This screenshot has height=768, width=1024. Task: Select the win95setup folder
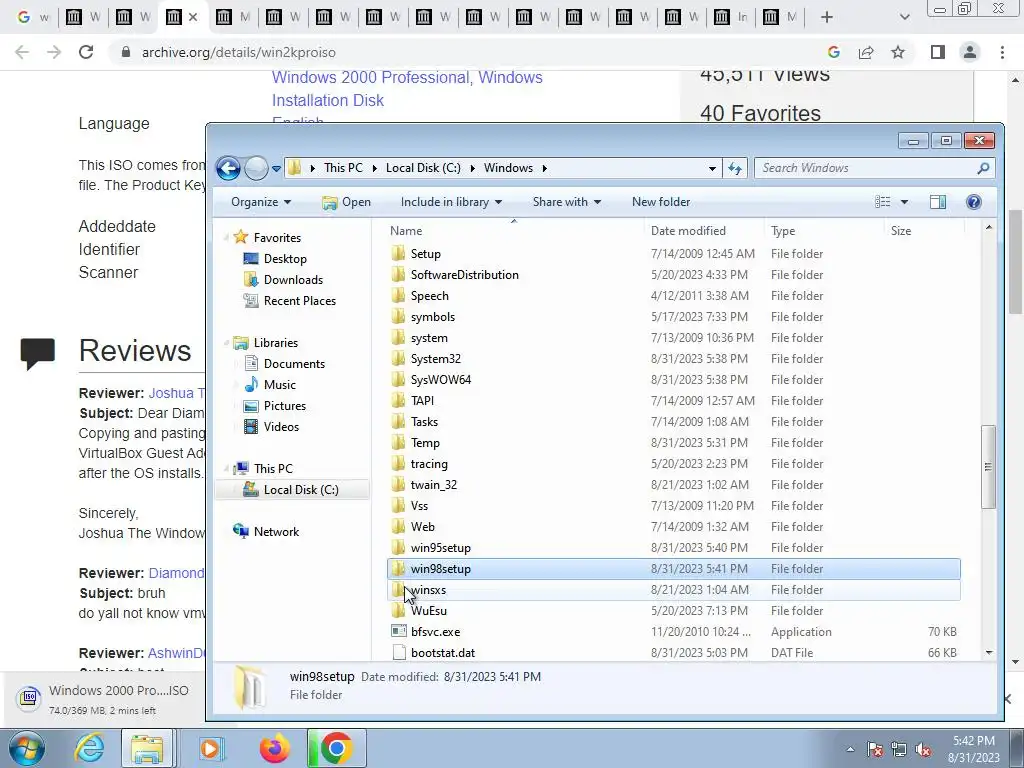click(441, 548)
